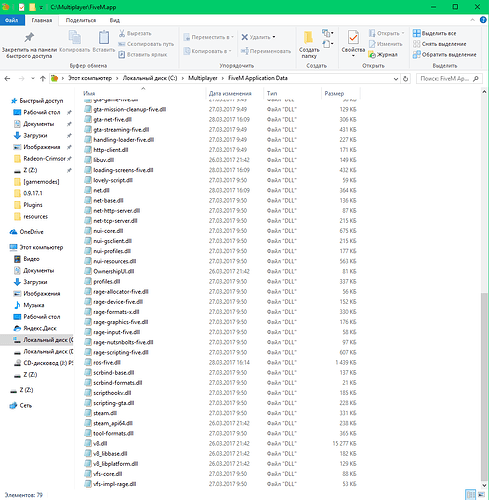Screen dimensions: 489x500
Task: Pin folder to Quick Access panel
Action: coord(29,45)
